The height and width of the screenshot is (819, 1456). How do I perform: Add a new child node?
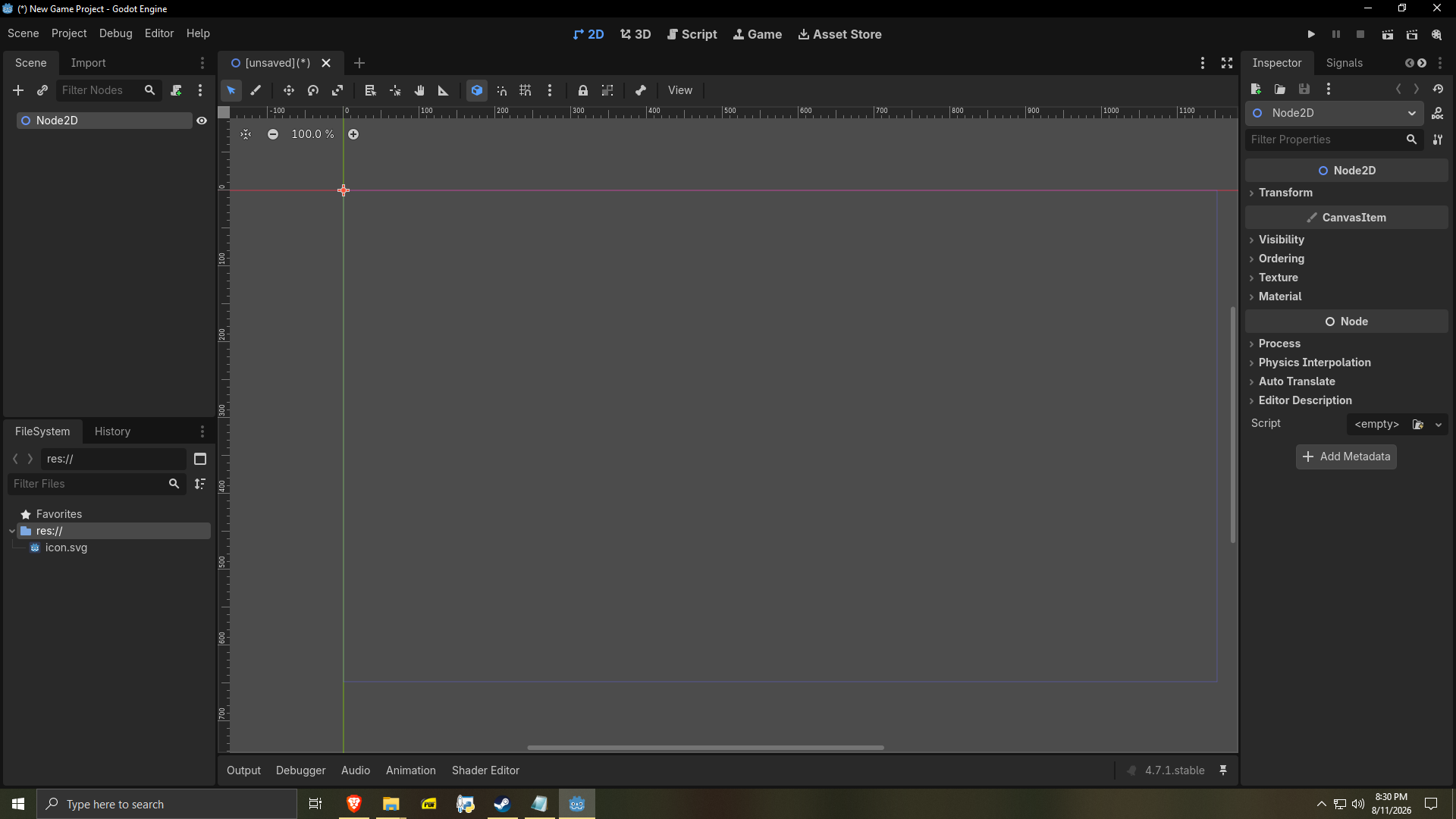click(x=18, y=90)
